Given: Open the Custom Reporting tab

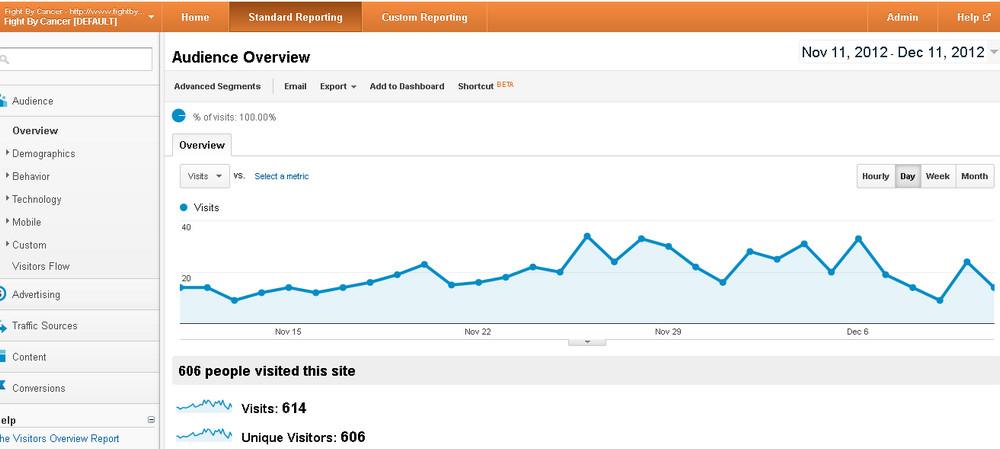Looking at the screenshot, I should [424, 17].
